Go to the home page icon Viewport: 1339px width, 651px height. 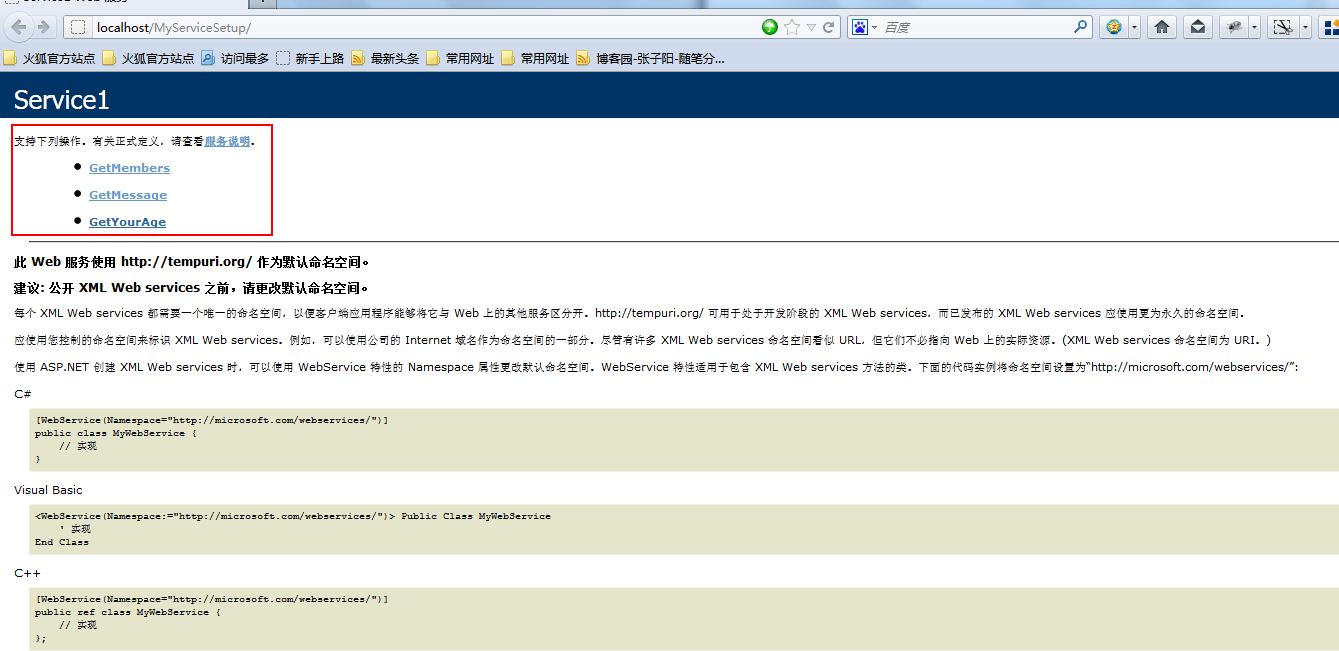click(1161, 28)
